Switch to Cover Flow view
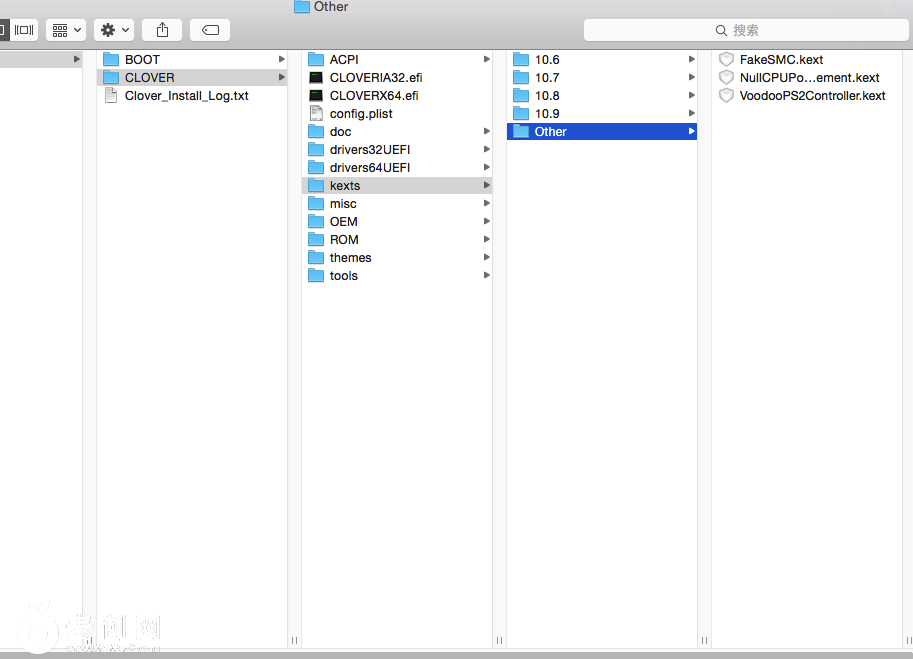Image resolution: width=913 pixels, height=659 pixels. [x=24, y=30]
